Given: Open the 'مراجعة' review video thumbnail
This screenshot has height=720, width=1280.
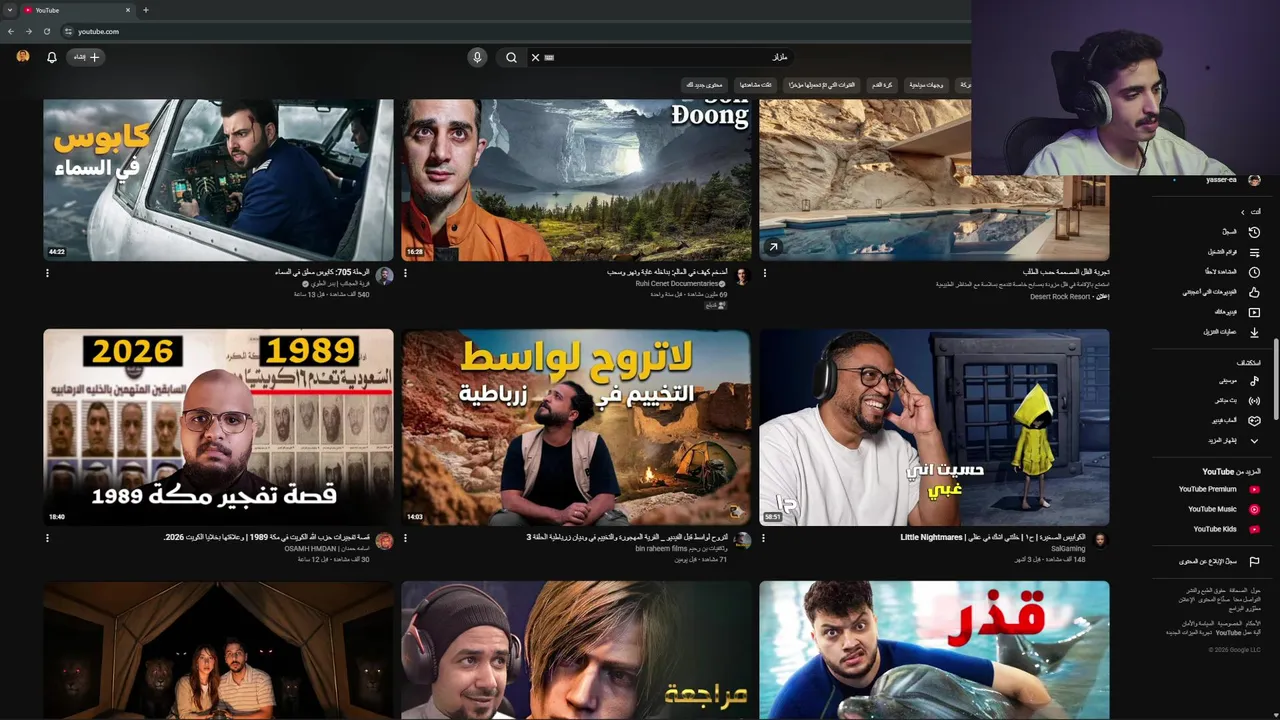Looking at the screenshot, I should pos(576,650).
